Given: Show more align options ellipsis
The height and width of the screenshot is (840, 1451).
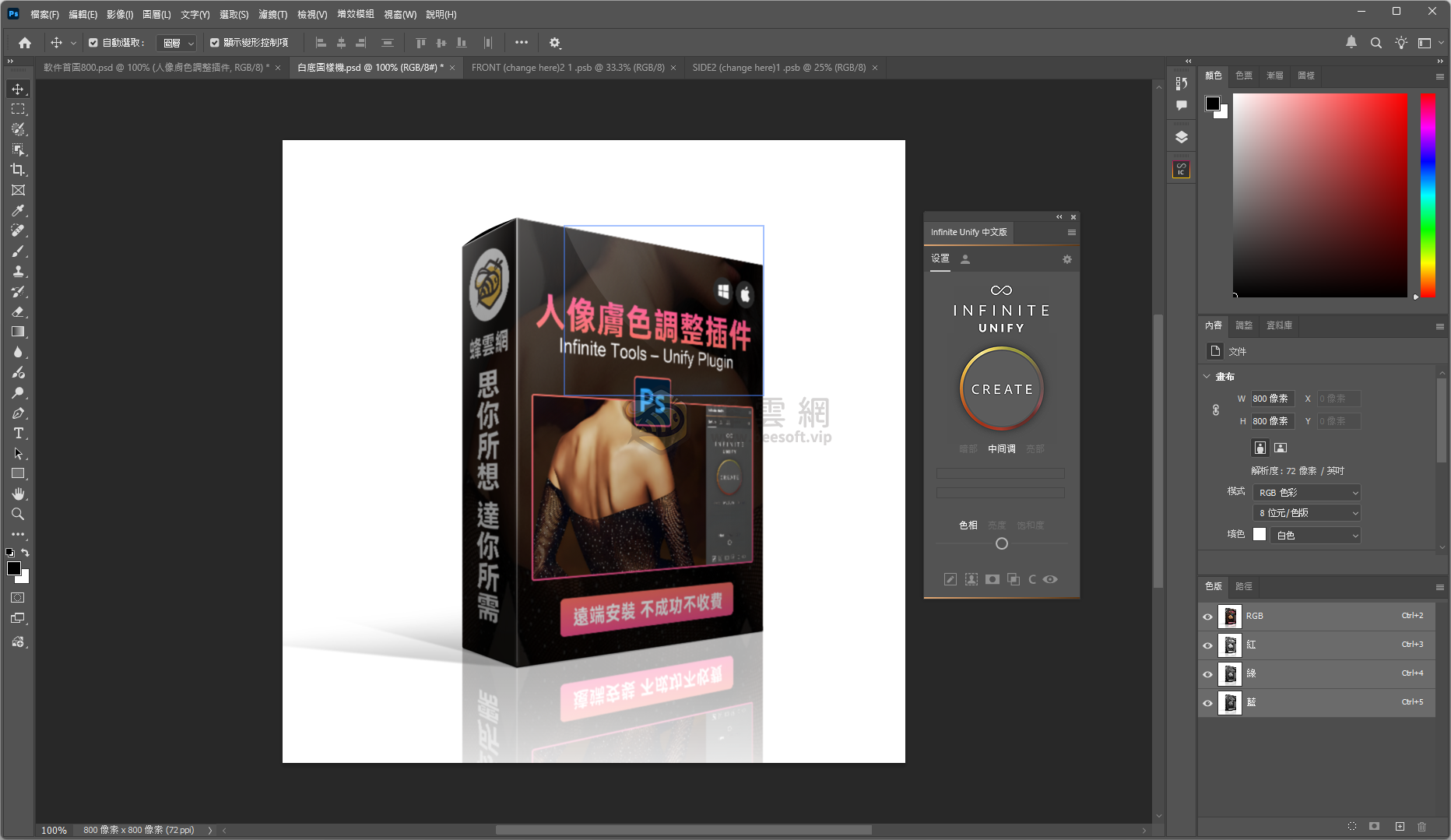Looking at the screenshot, I should pos(521,43).
